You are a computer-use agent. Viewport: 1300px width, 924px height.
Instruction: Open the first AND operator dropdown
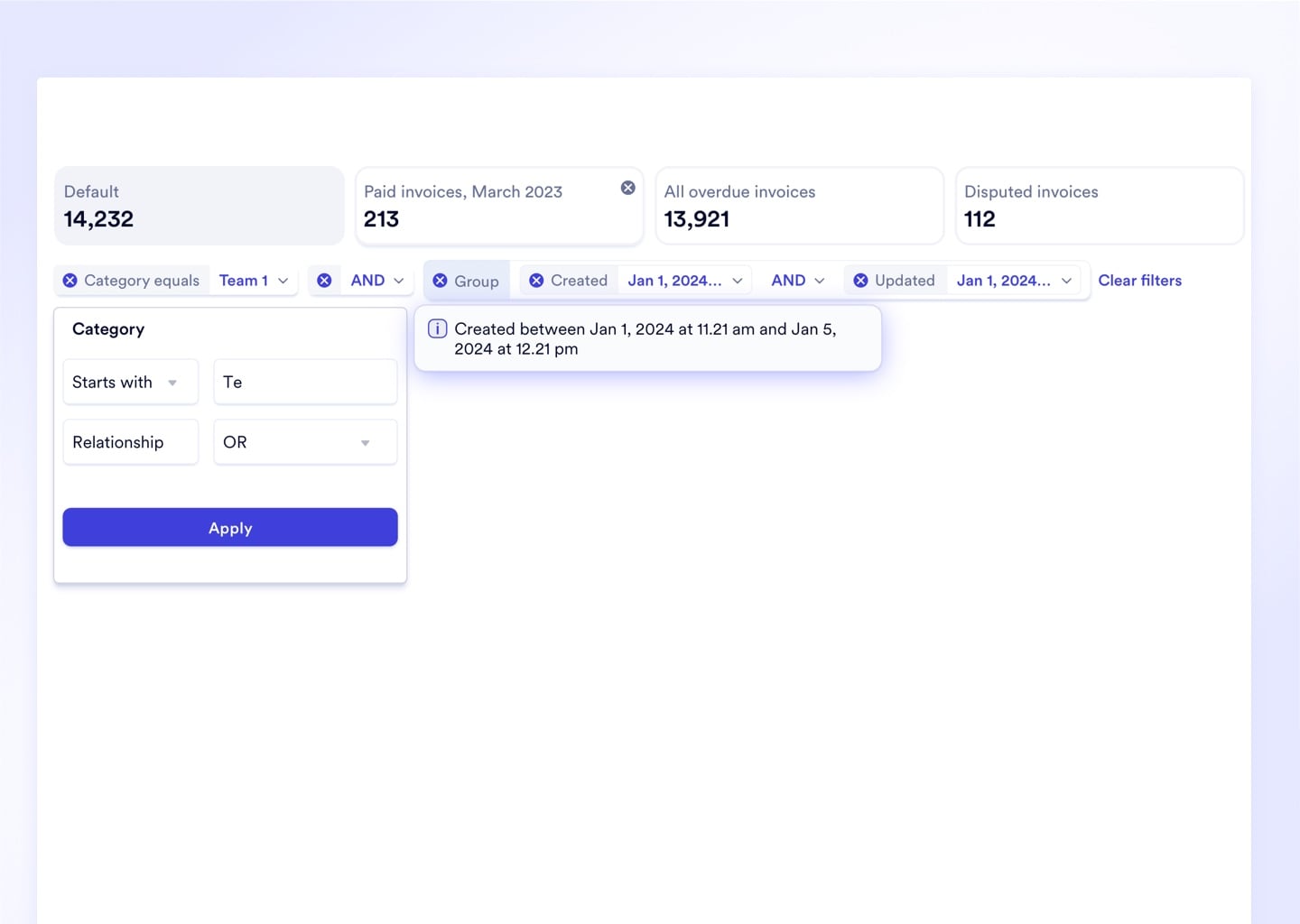[x=377, y=281]
